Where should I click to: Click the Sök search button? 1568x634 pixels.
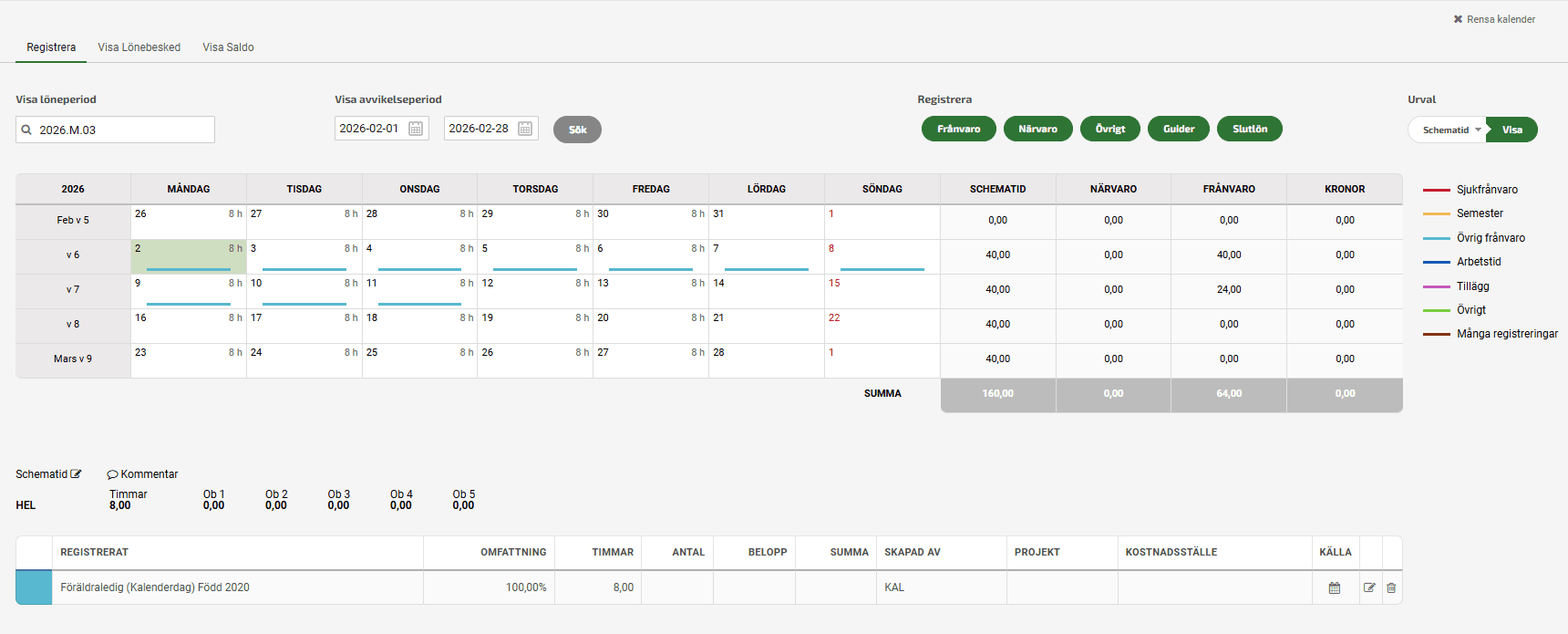(x=577, y=130)
